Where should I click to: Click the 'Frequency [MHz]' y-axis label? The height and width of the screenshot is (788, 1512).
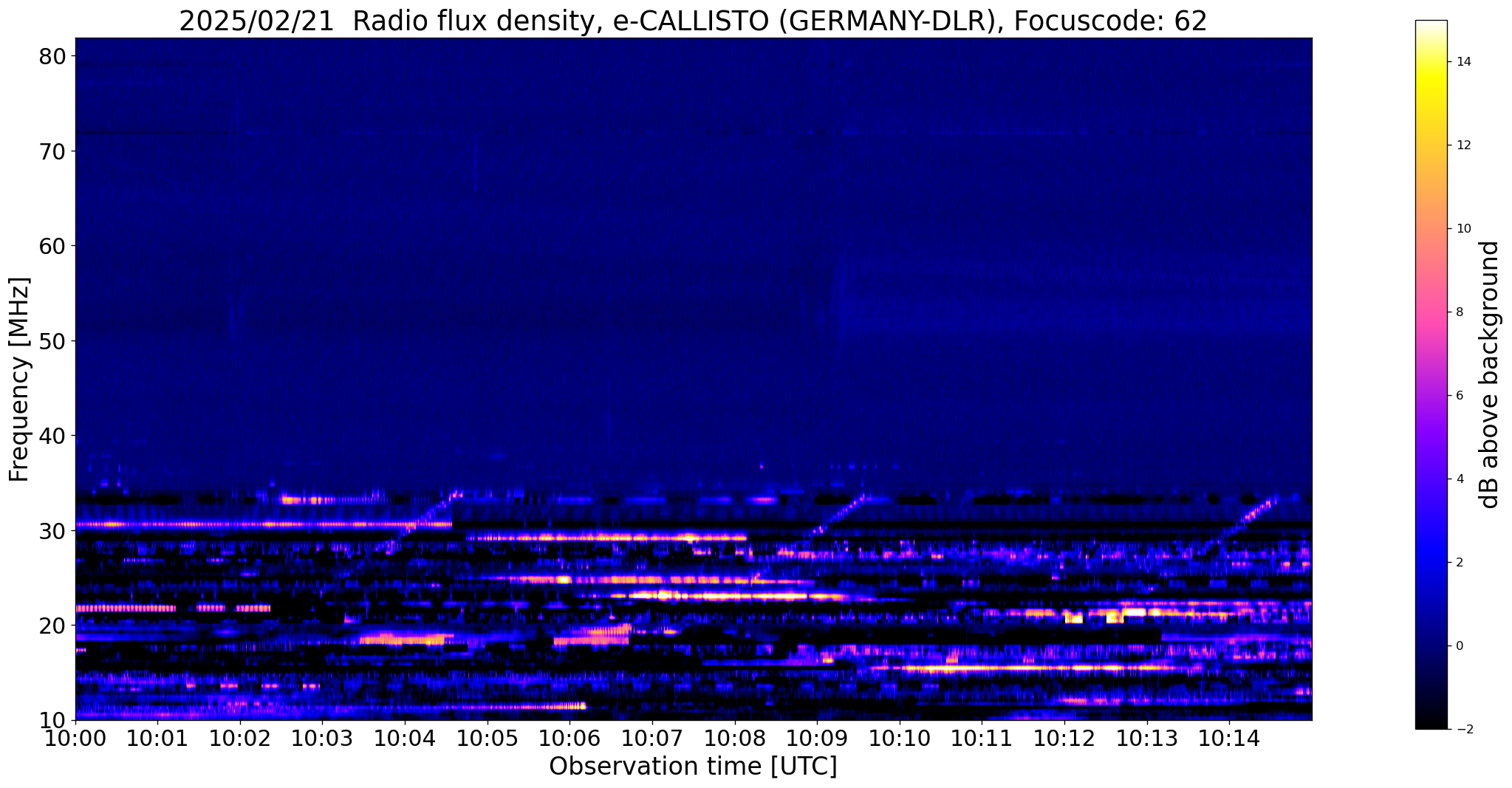coord(19,379)
